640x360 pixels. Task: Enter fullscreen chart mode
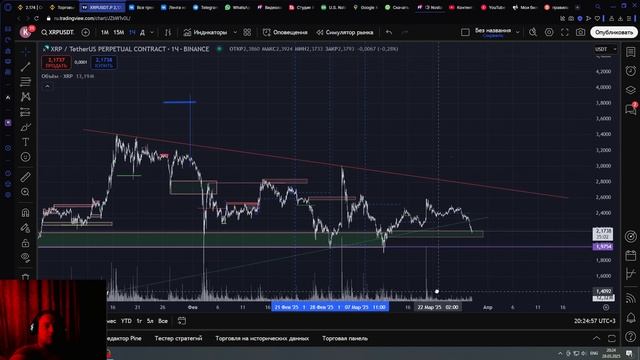point(564,32)
